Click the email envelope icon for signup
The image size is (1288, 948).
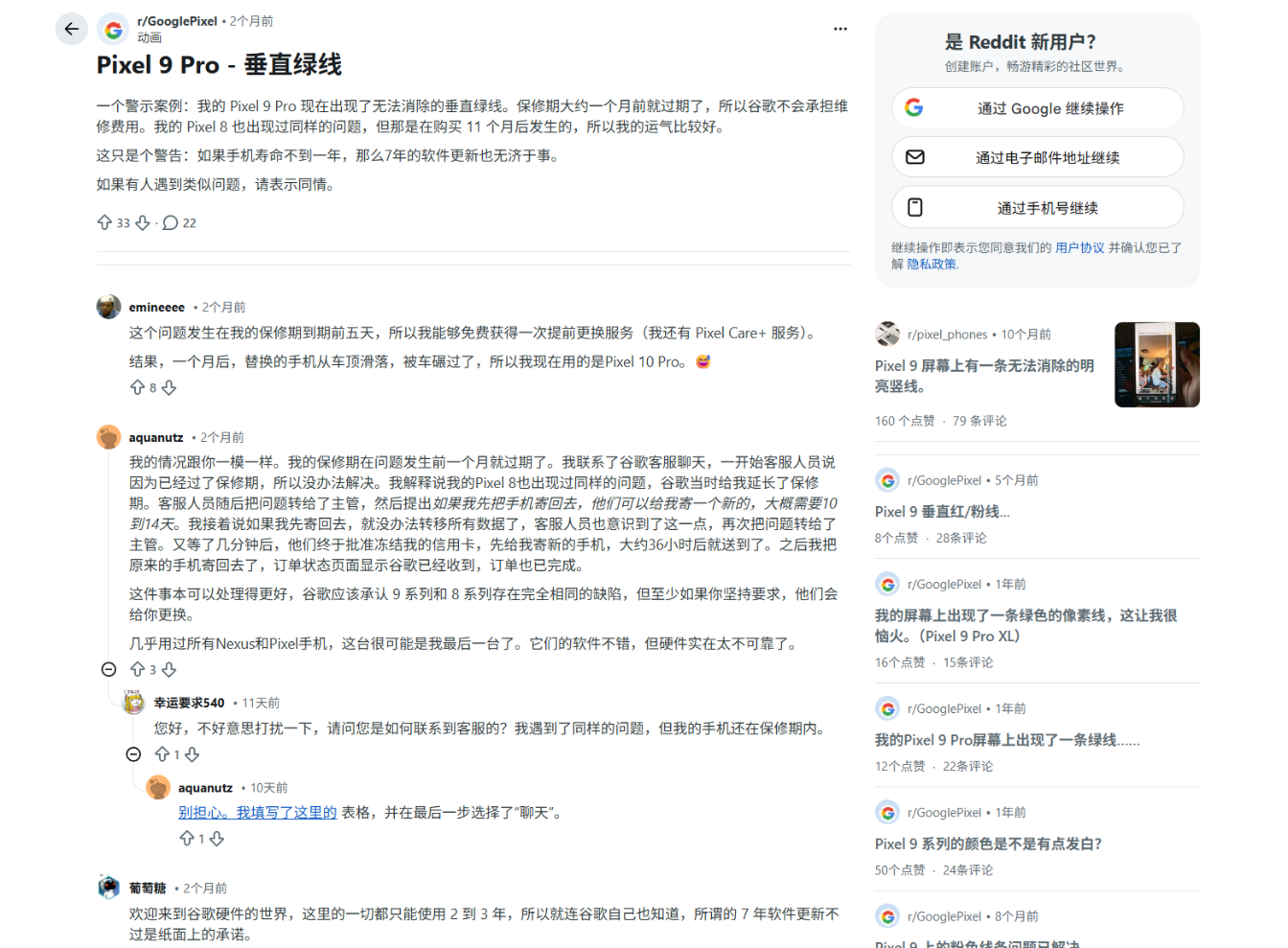tap(915, 156)
